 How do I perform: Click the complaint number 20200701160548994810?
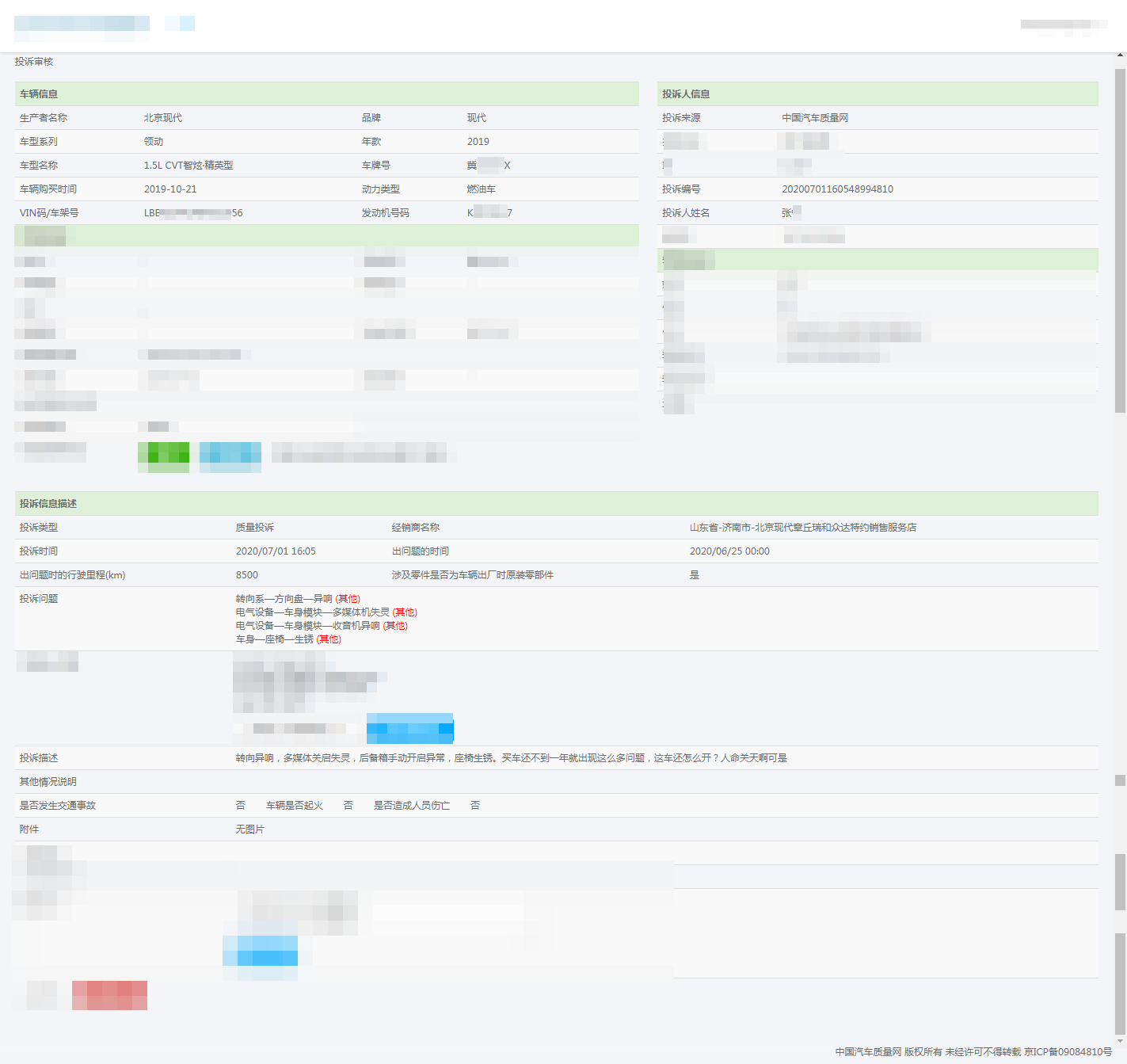tap(837, 189)
